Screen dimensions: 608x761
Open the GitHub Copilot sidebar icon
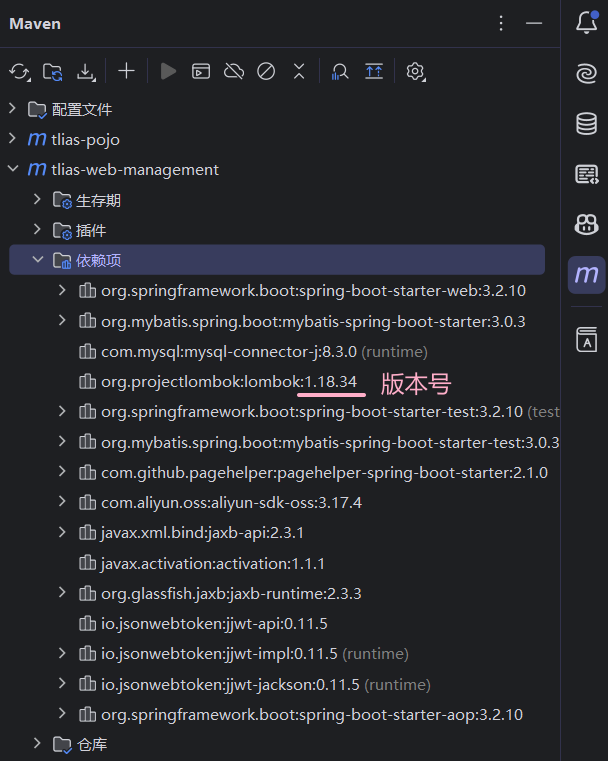point(587,224)
